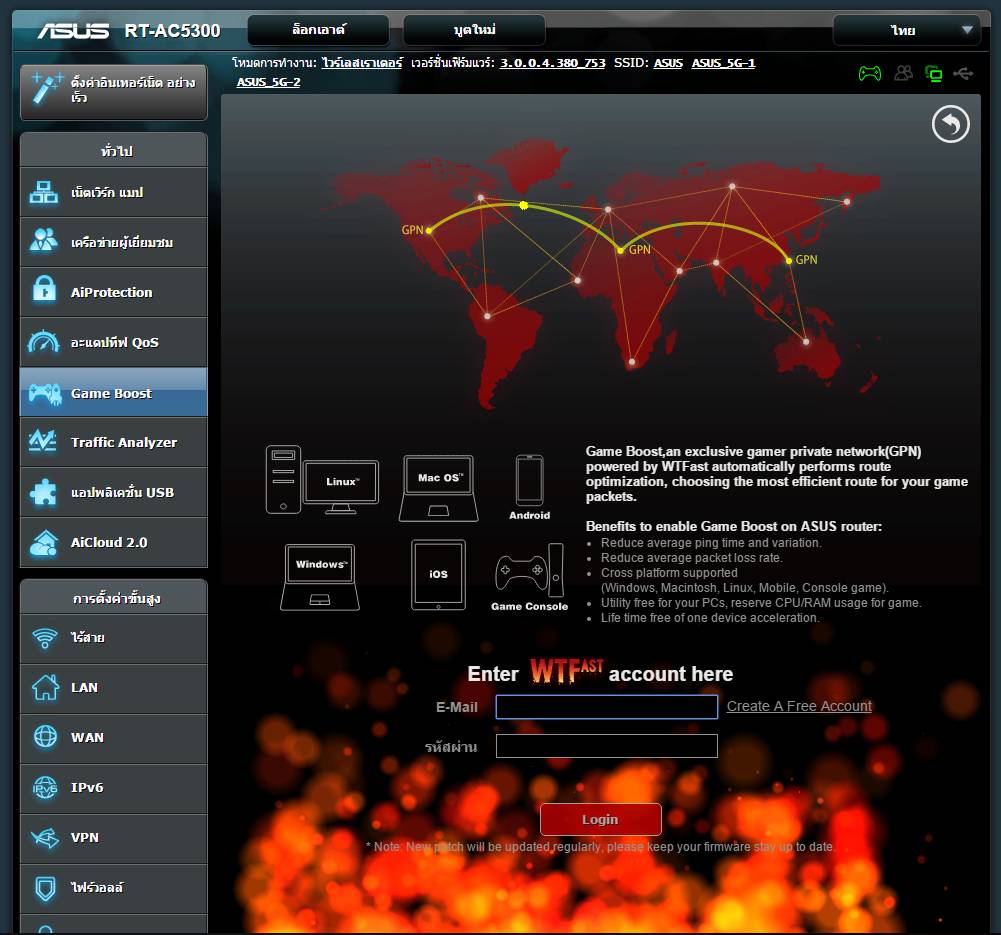
Task: Click the Windows laptop icon
Action: tap(320, 577)
